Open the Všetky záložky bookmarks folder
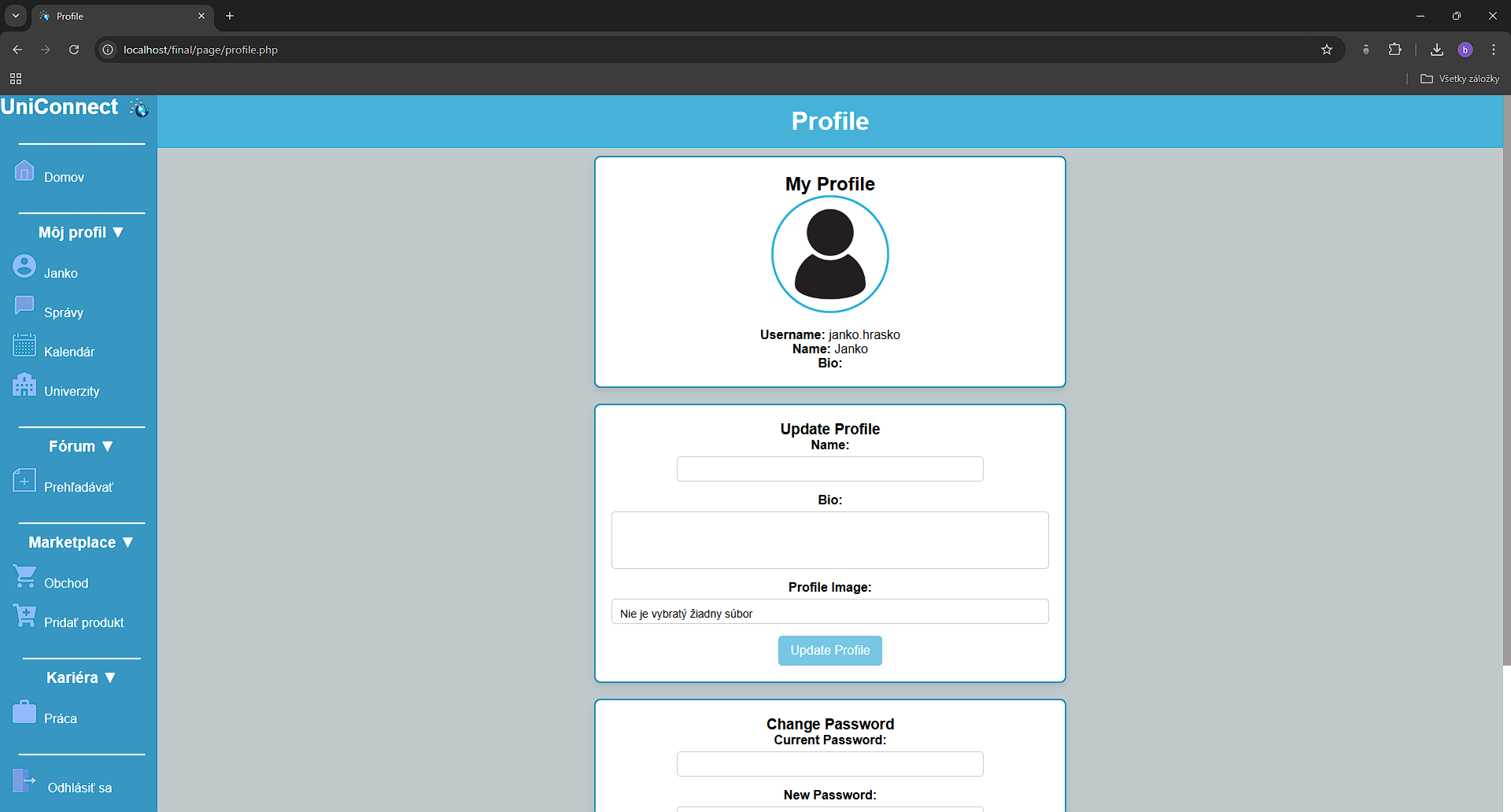The width and height of the screenshot is (1511, 812). click(x=1460, y=79)
